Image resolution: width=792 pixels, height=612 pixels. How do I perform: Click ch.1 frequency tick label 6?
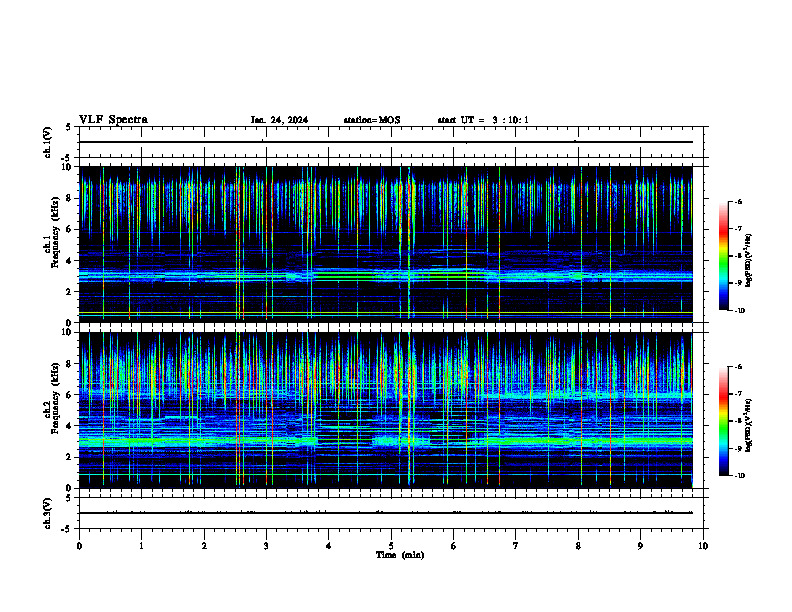pyautogui.click(x=69, y=229)
